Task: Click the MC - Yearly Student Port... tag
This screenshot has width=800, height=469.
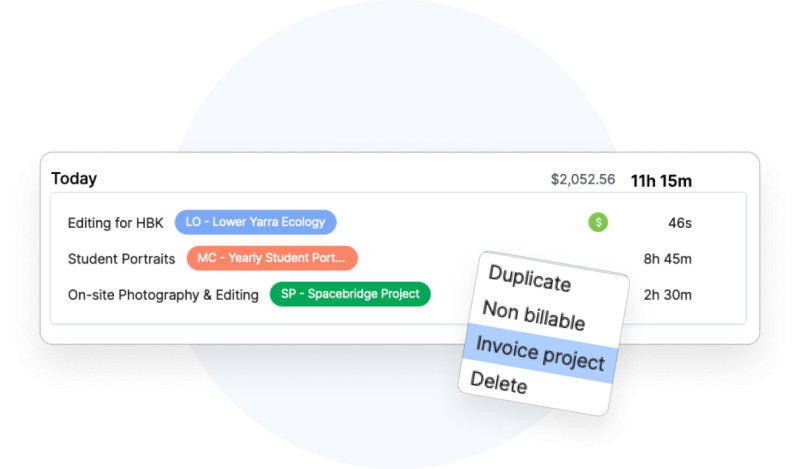Action: pyautogui.click(x=272, y=258)
